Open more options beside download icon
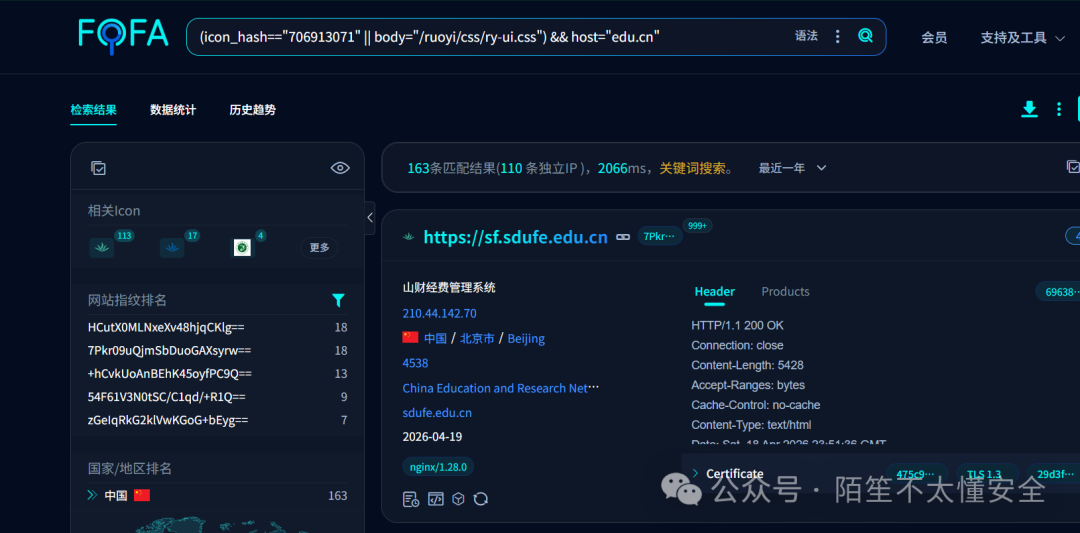Image resolution: width=1080 pixels, height=533 pixels. click(1059, 109)
